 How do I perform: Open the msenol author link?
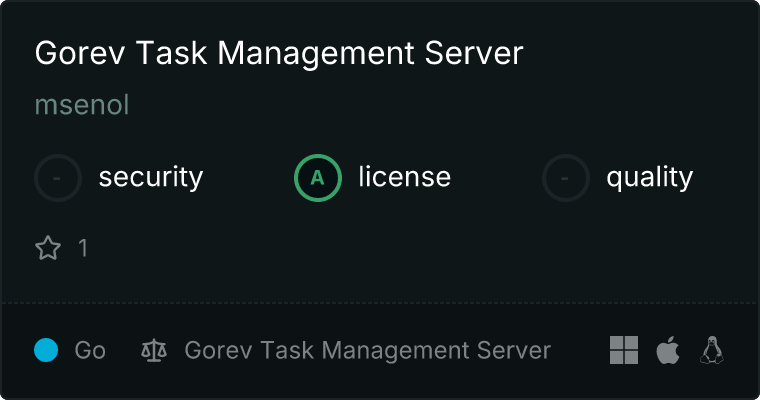coord(82,105)
